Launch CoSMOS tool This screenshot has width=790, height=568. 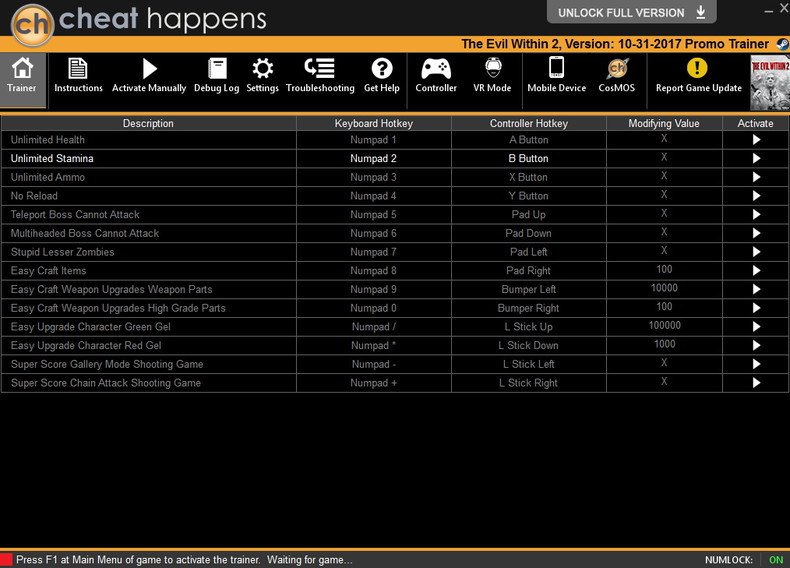617,76
